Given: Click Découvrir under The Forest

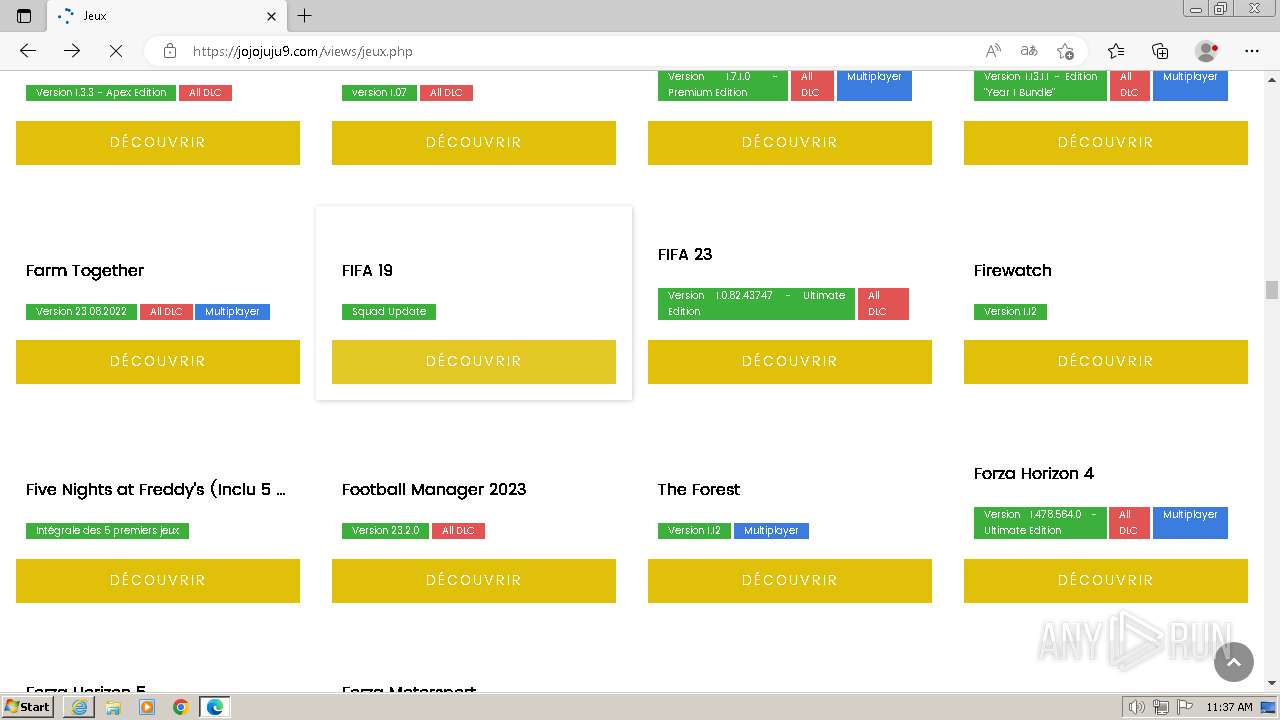Looking at the screenshot, I should 790,581.
